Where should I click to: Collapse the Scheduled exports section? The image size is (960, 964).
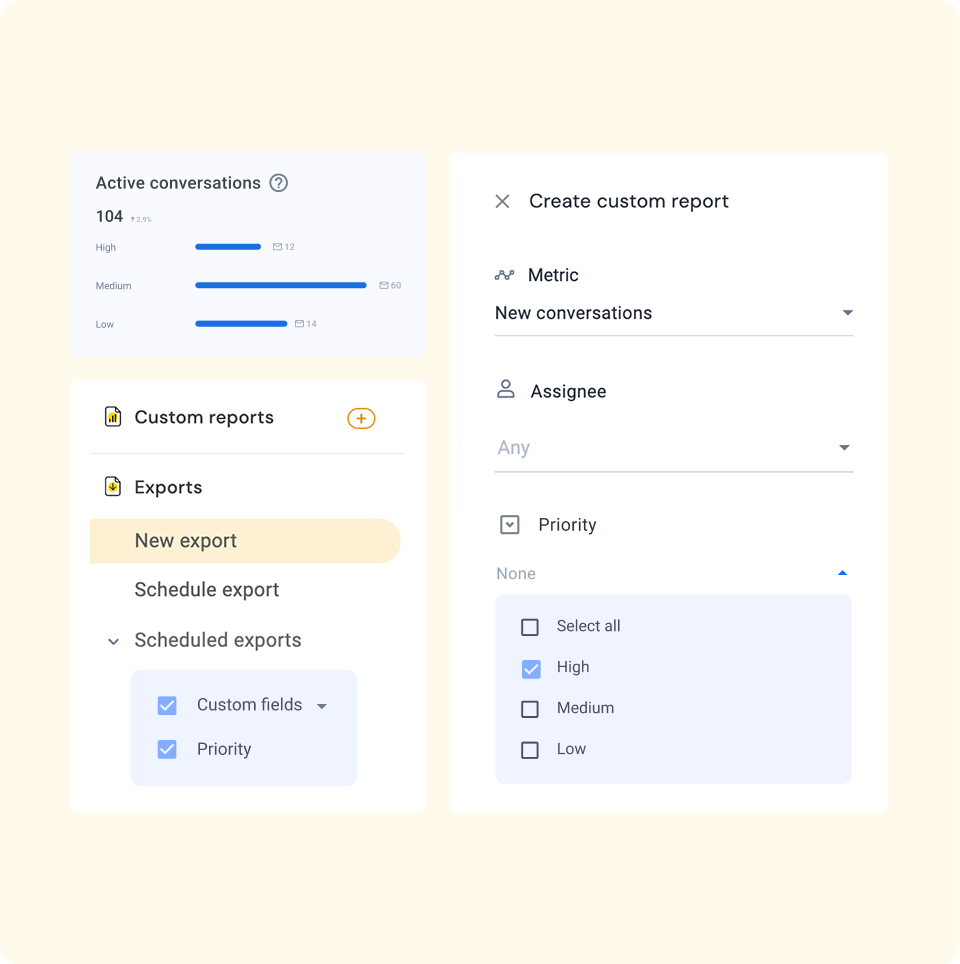[113, 641]
